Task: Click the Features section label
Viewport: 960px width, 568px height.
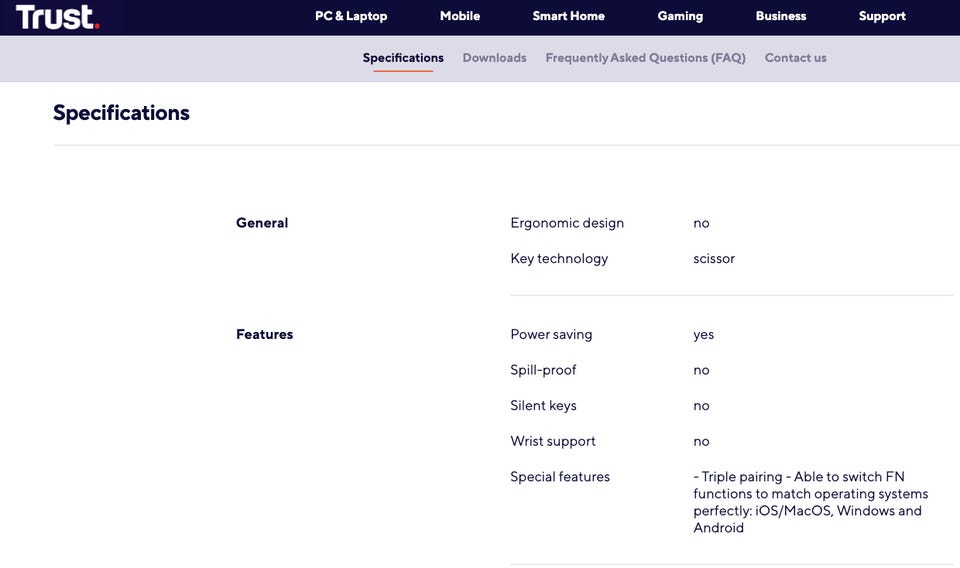Action: (264, 334)
